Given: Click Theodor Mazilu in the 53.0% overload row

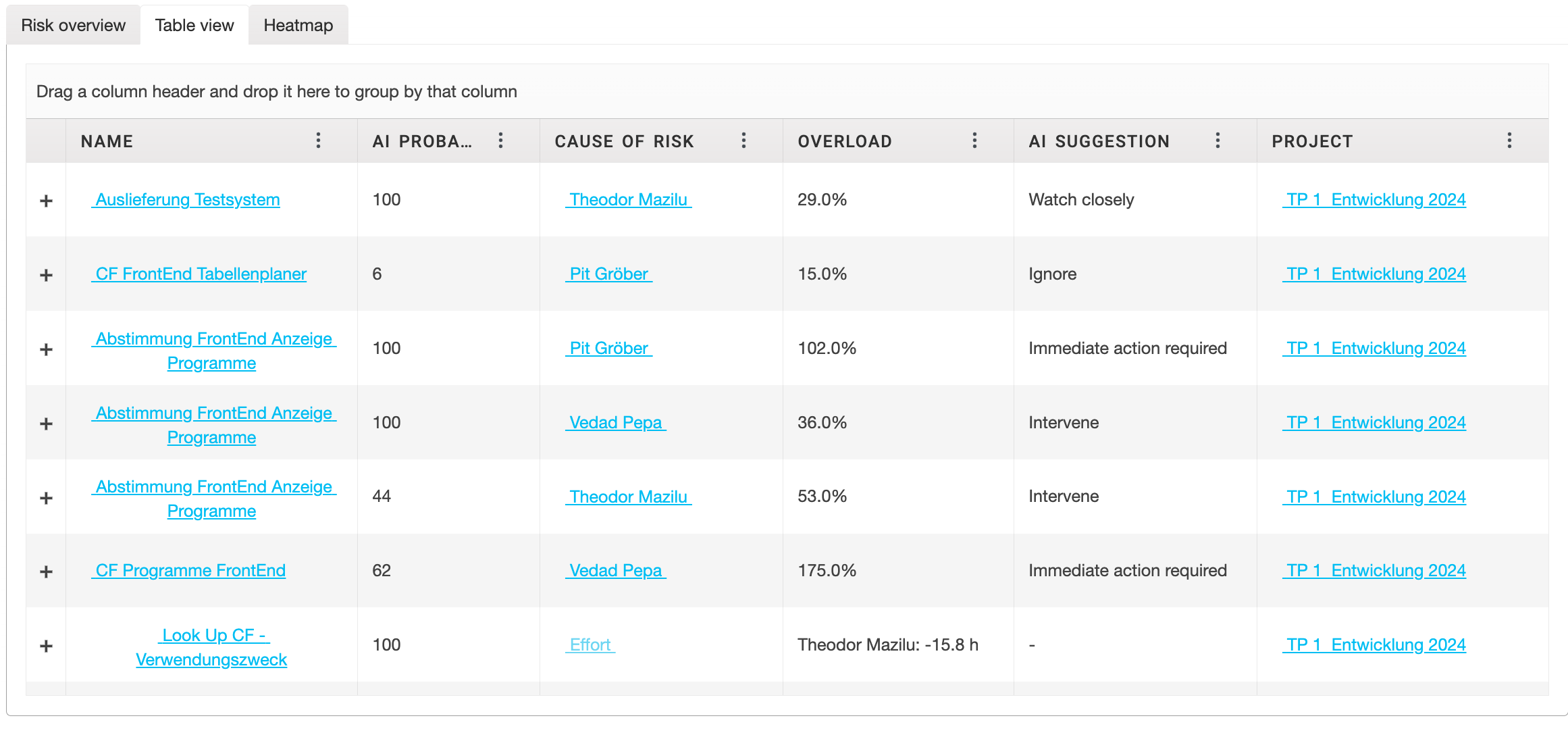Looking at the screenshot, I should [629, 497].
